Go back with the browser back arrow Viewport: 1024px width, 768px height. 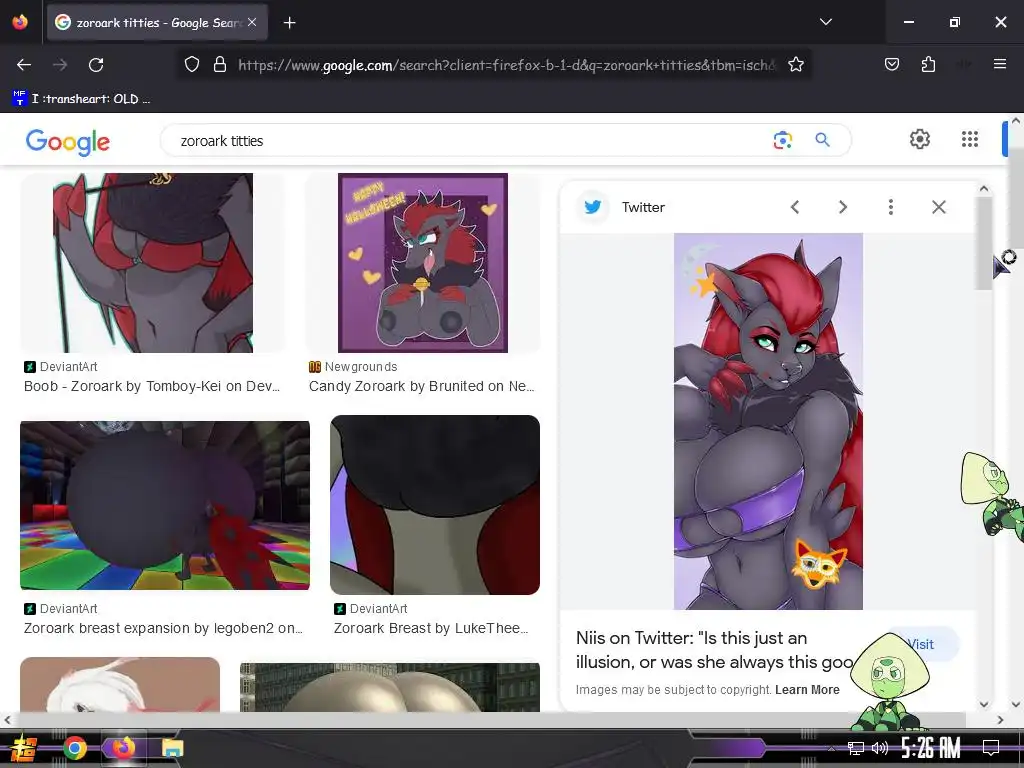(24, 65)
